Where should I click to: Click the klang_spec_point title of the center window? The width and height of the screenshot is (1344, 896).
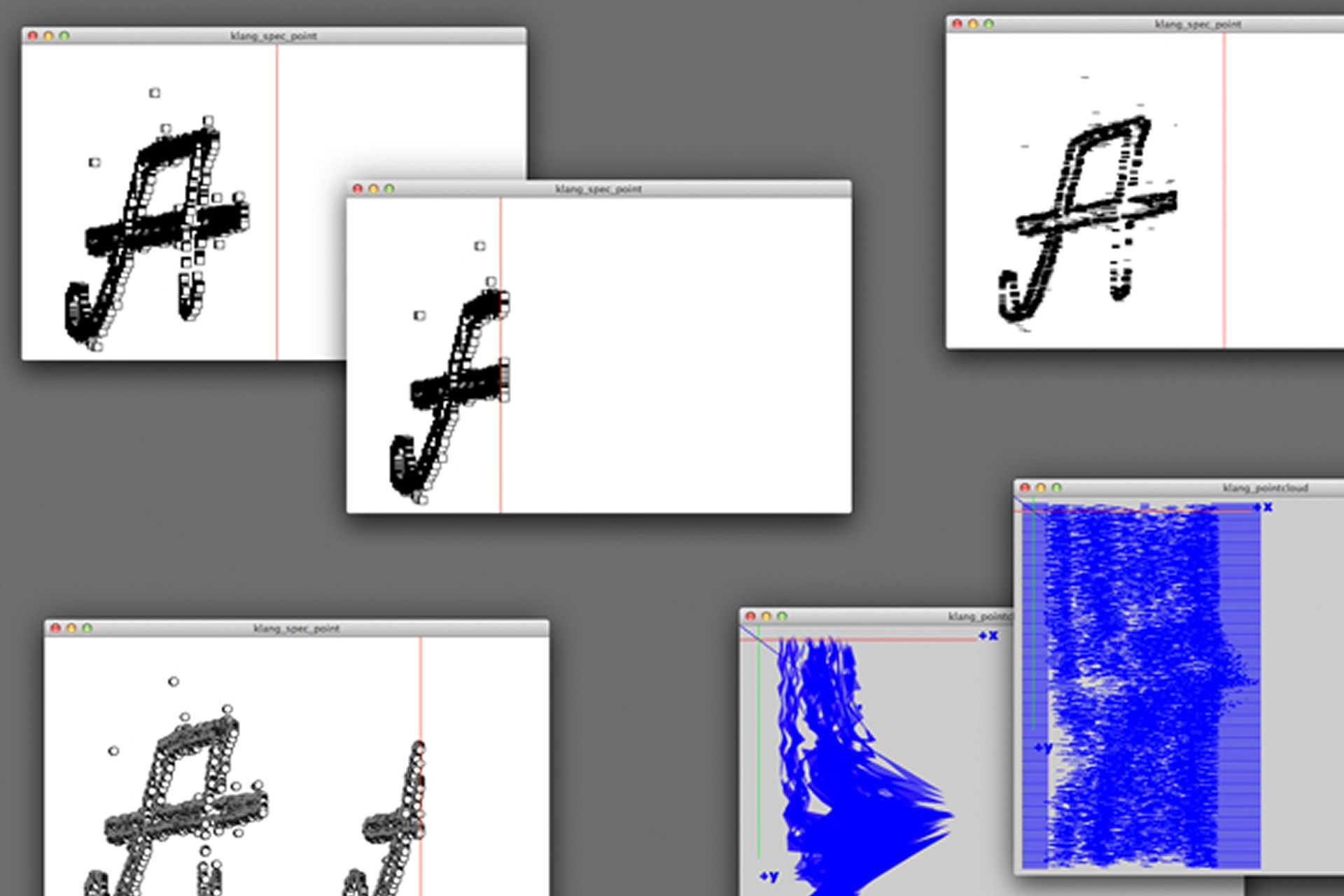[598, 189]
